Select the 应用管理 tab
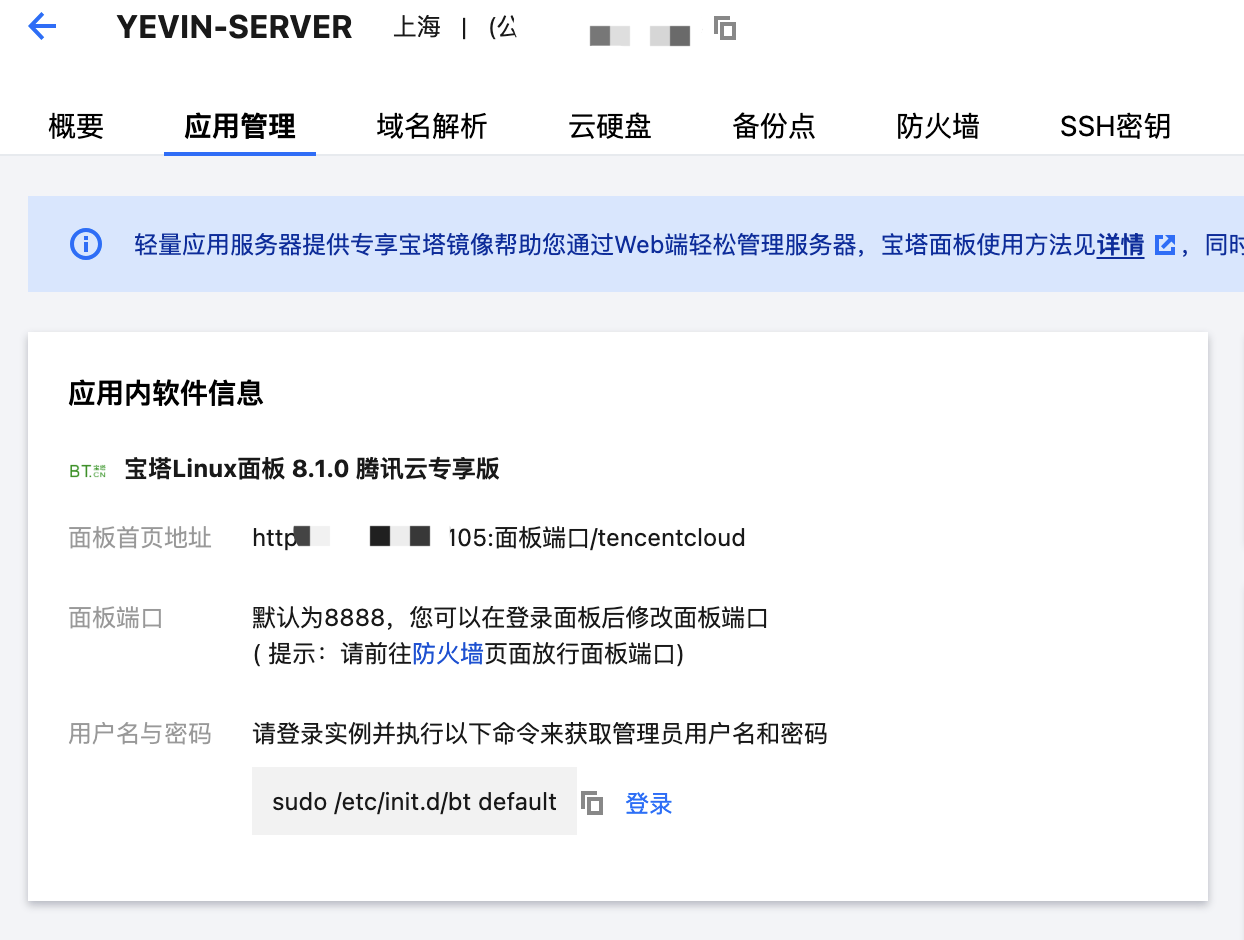The width and height of the screenshot is (1244, 940). pyautogui.click(x=240, y=127)
